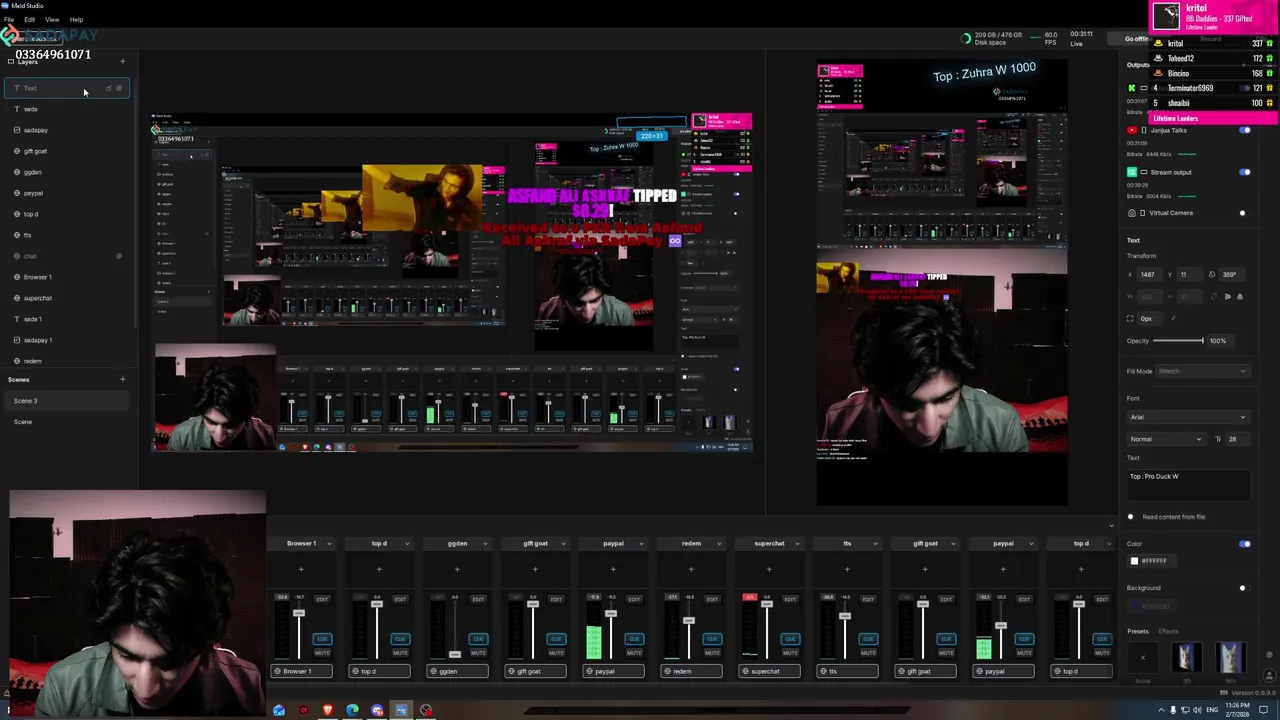Click the Virtual Camera icon
The width and height of the screenshot is (1280, 720).
[x=1132, y=213]
